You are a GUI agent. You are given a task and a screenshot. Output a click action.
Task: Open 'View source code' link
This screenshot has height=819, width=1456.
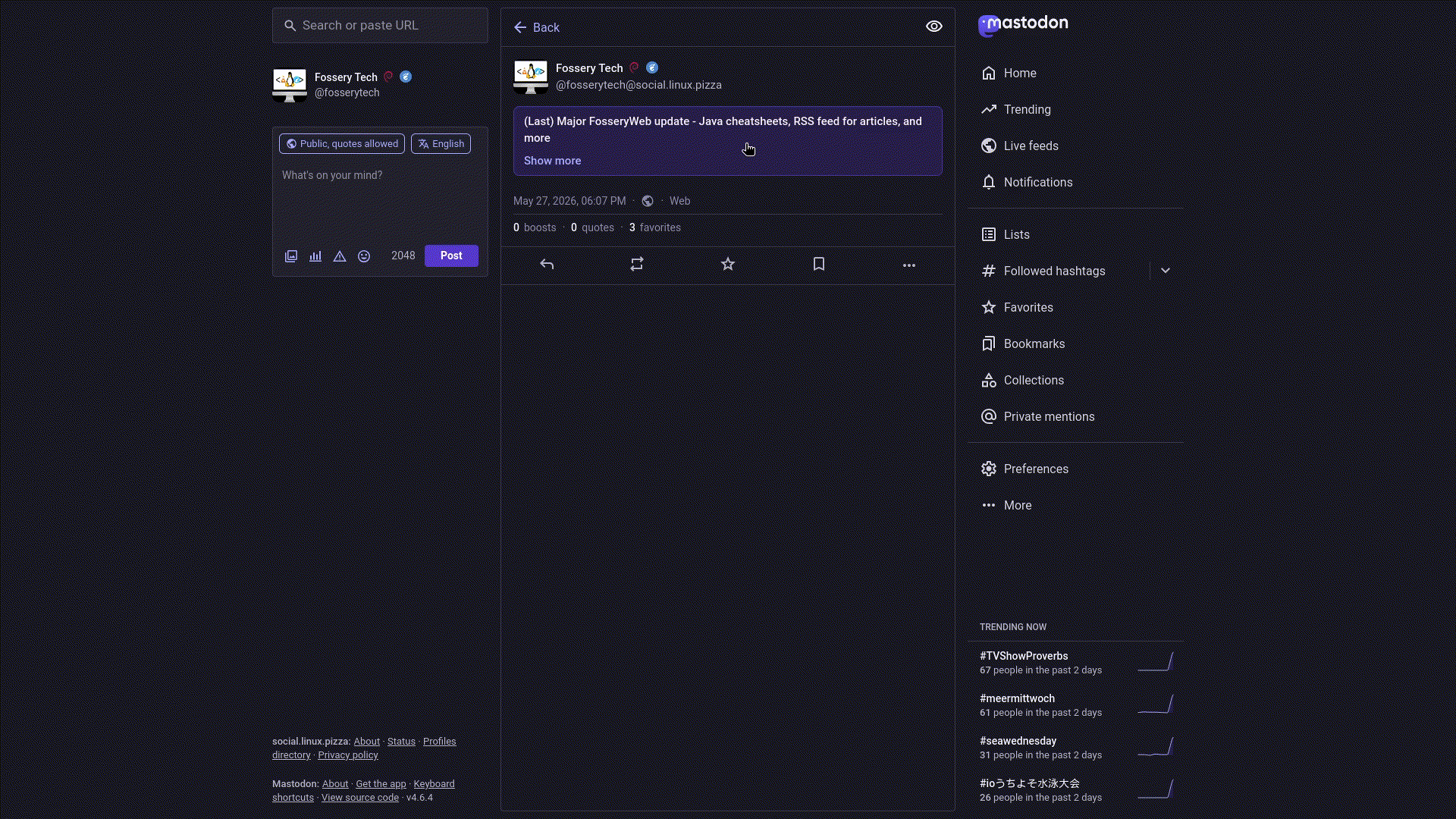[x=359, y=798]
